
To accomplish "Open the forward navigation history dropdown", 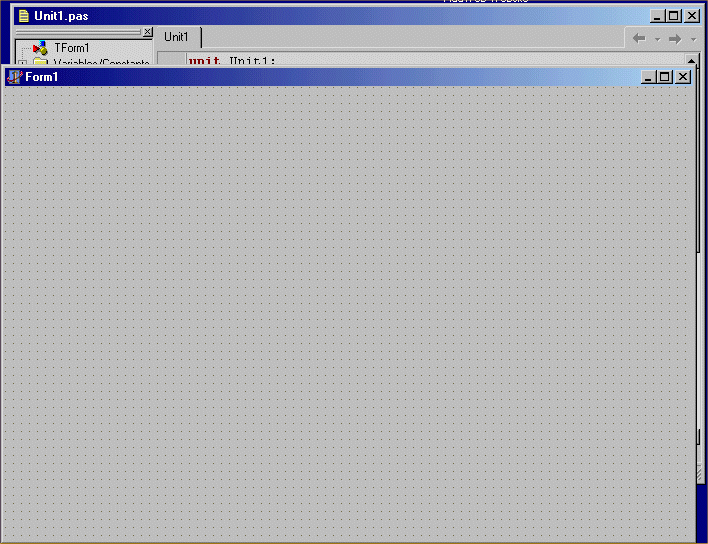I will point(693,39).
